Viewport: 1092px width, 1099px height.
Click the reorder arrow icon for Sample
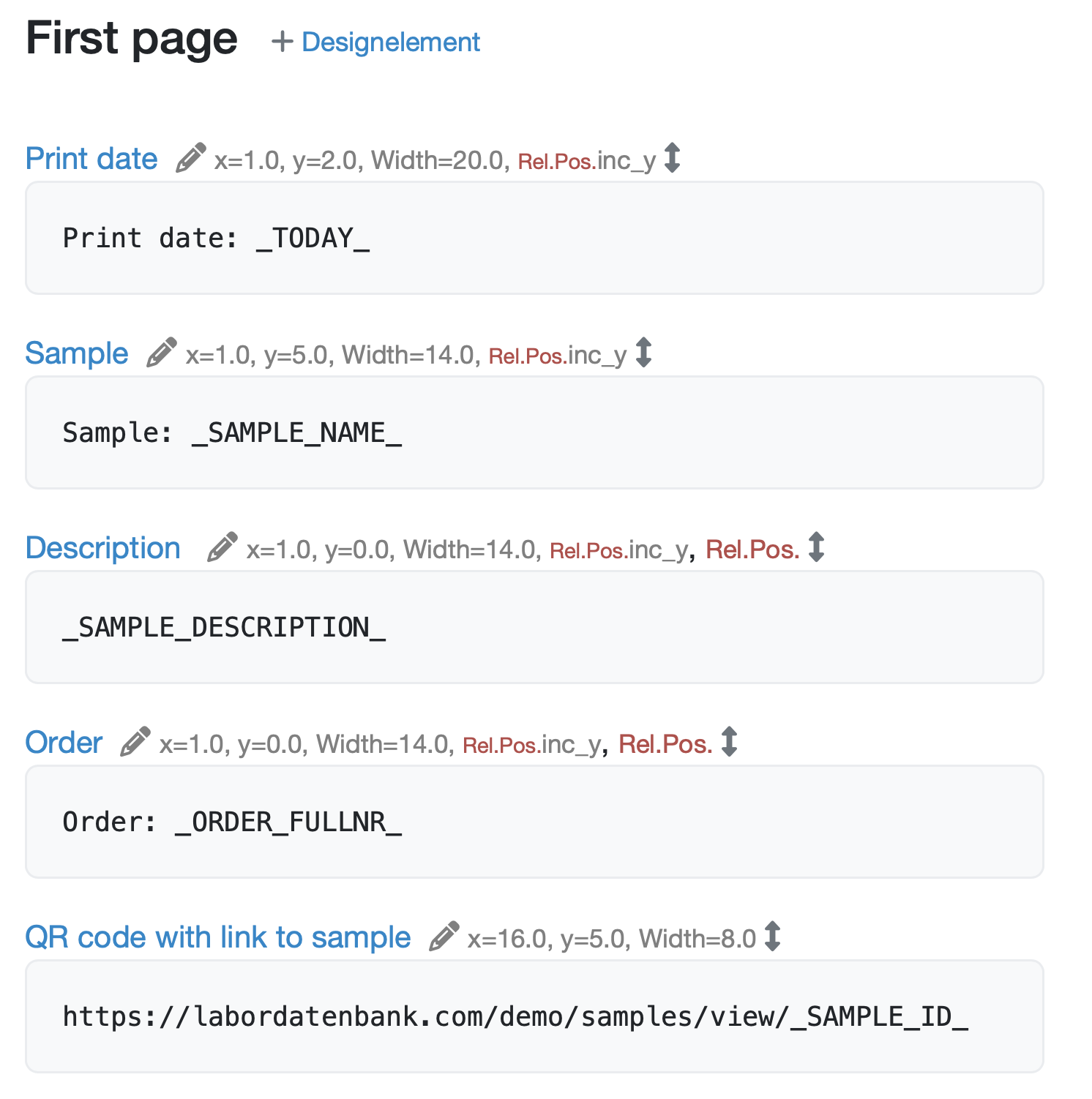pyautogui.click(x=643, y=353)
